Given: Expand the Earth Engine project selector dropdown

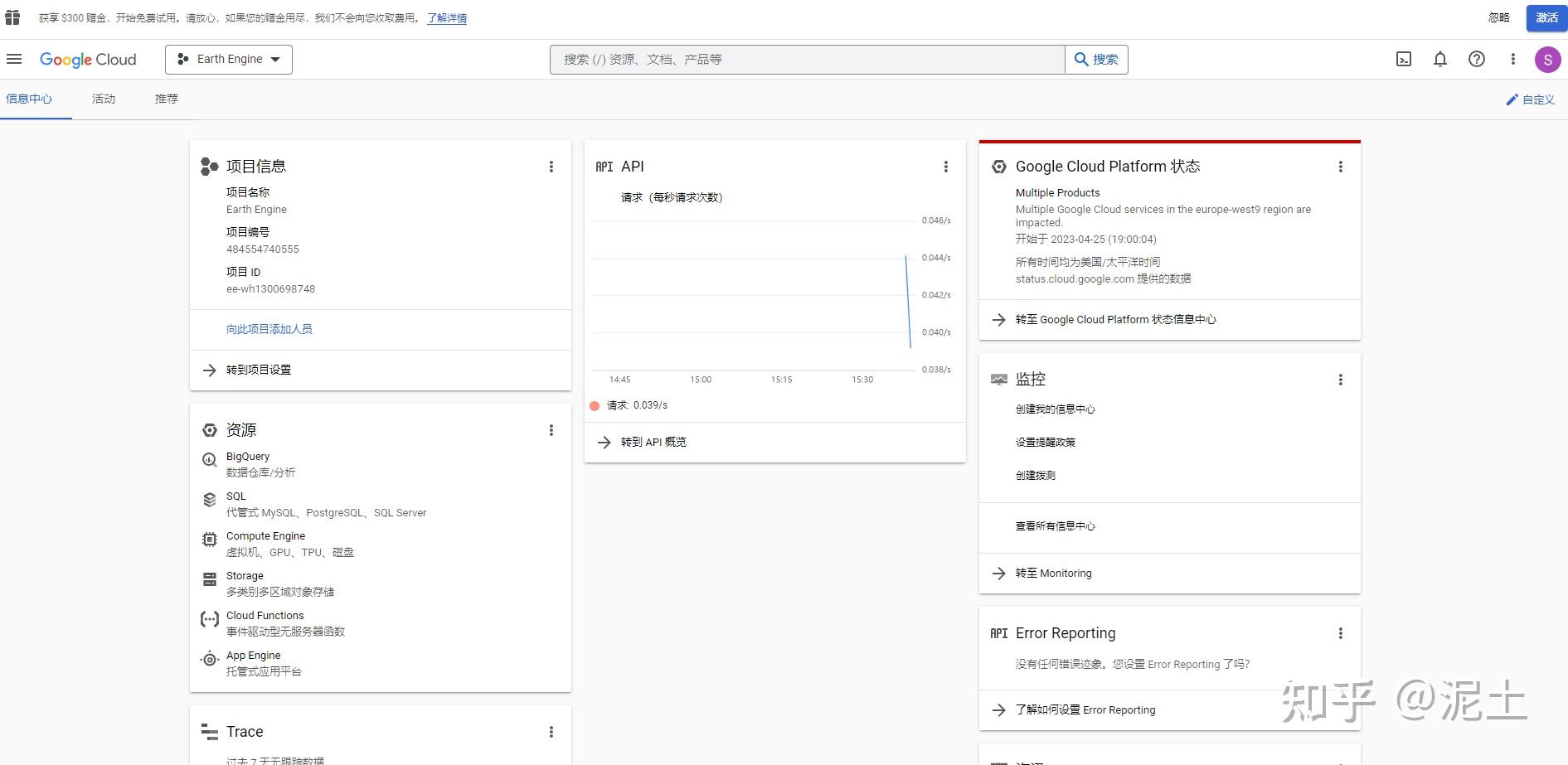Looking at the screenshot, I should (229, 59).
